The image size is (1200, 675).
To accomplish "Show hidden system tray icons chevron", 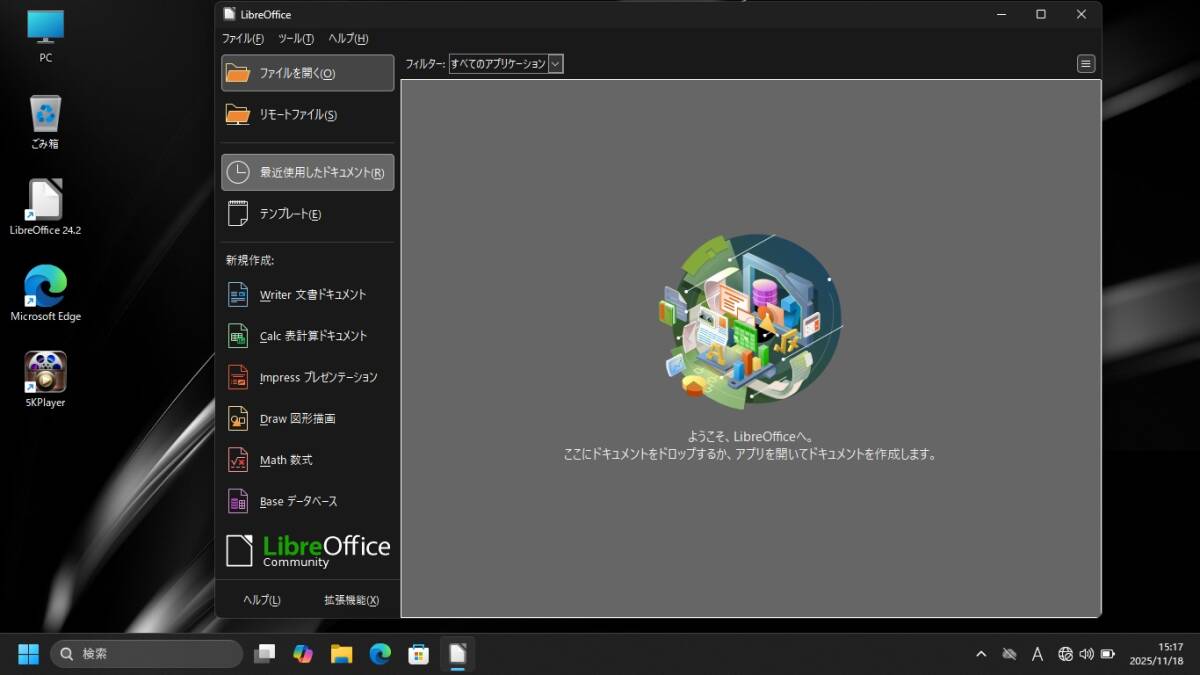I will [981, 654].
